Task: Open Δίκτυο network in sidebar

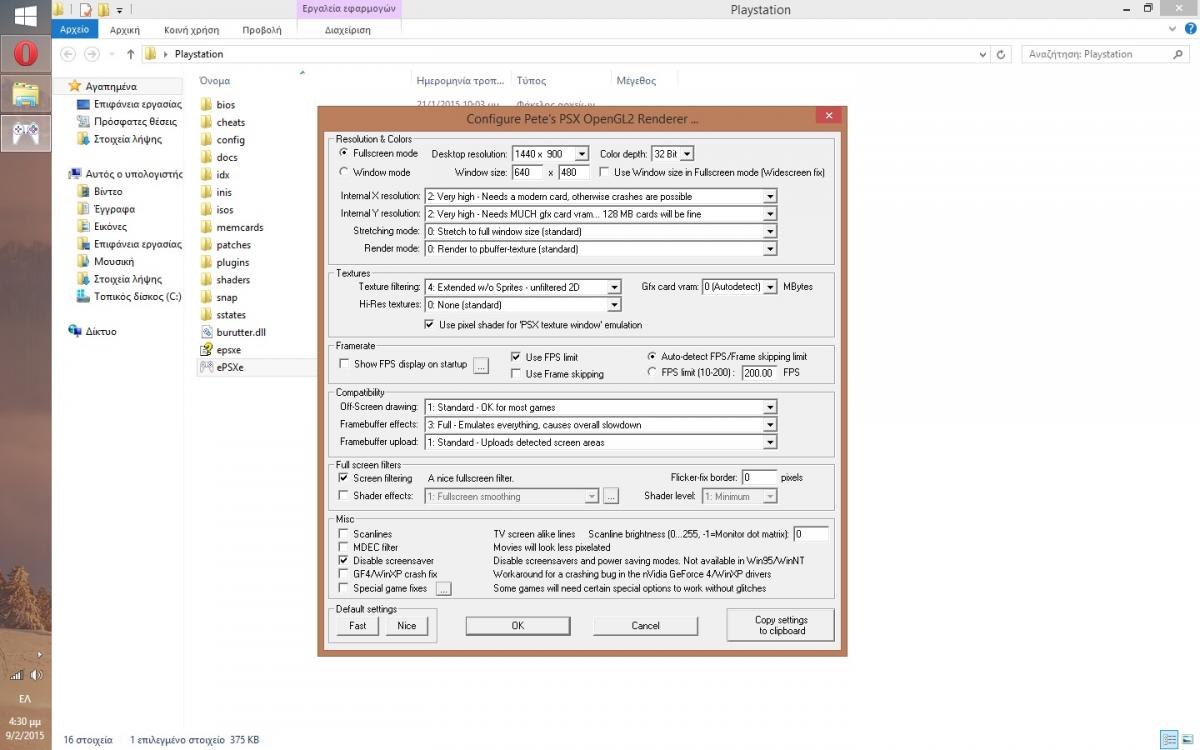Action: click(x=93, y=331)
